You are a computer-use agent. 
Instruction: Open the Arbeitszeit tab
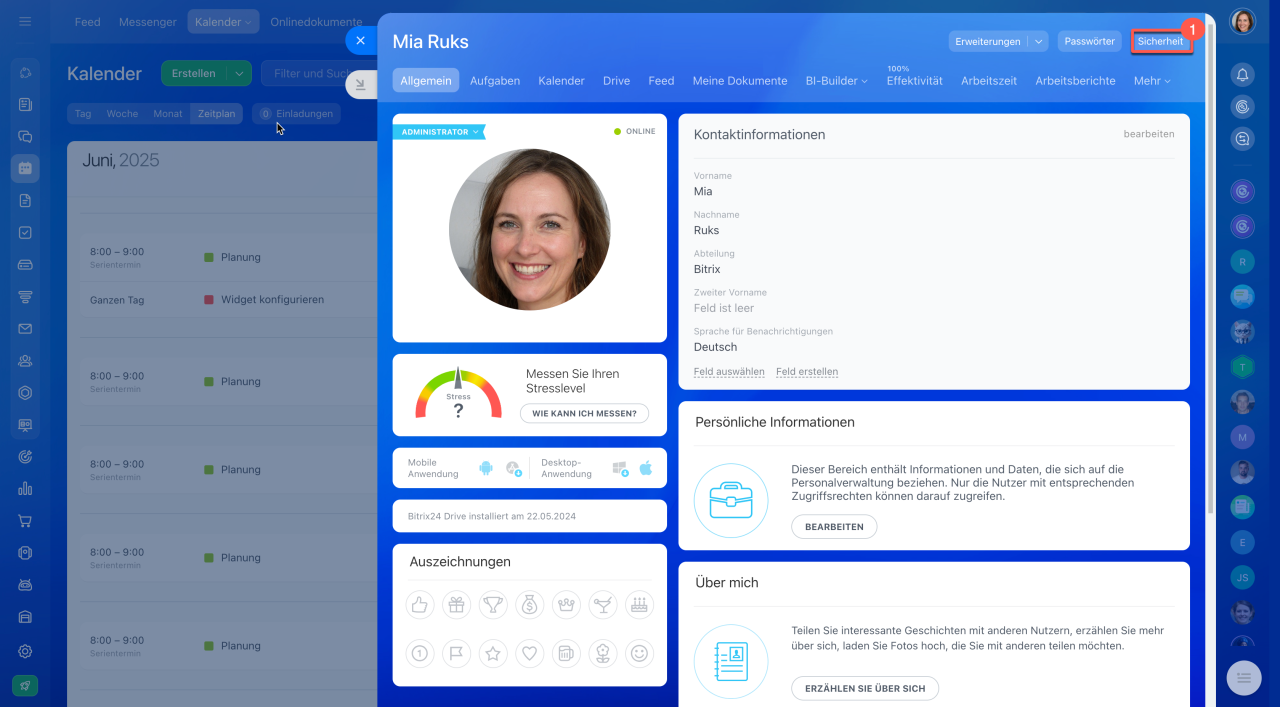pyautogui.click(x=989, y=81)
